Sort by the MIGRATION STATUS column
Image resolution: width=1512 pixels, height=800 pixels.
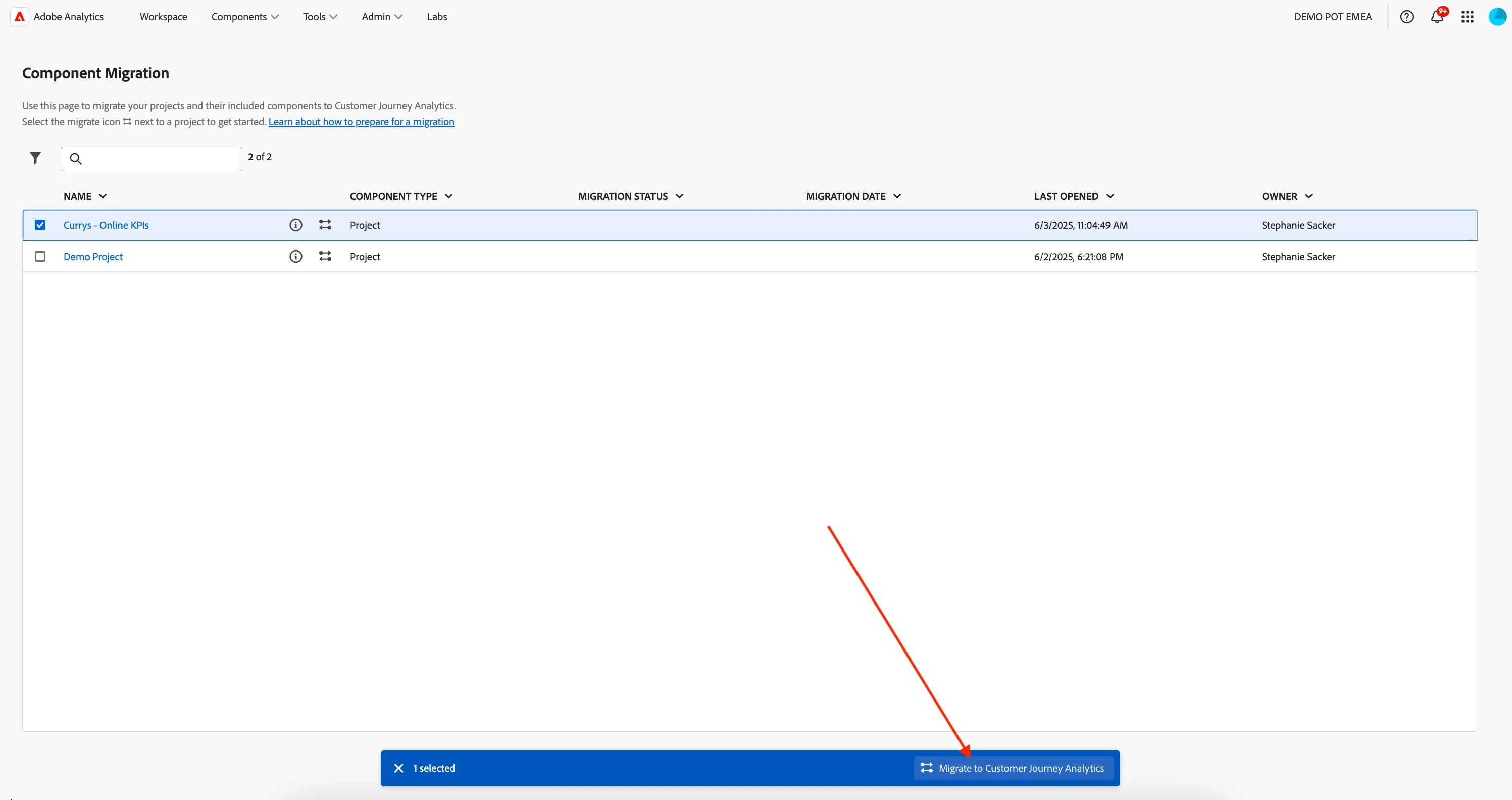(x=630, y=196)
